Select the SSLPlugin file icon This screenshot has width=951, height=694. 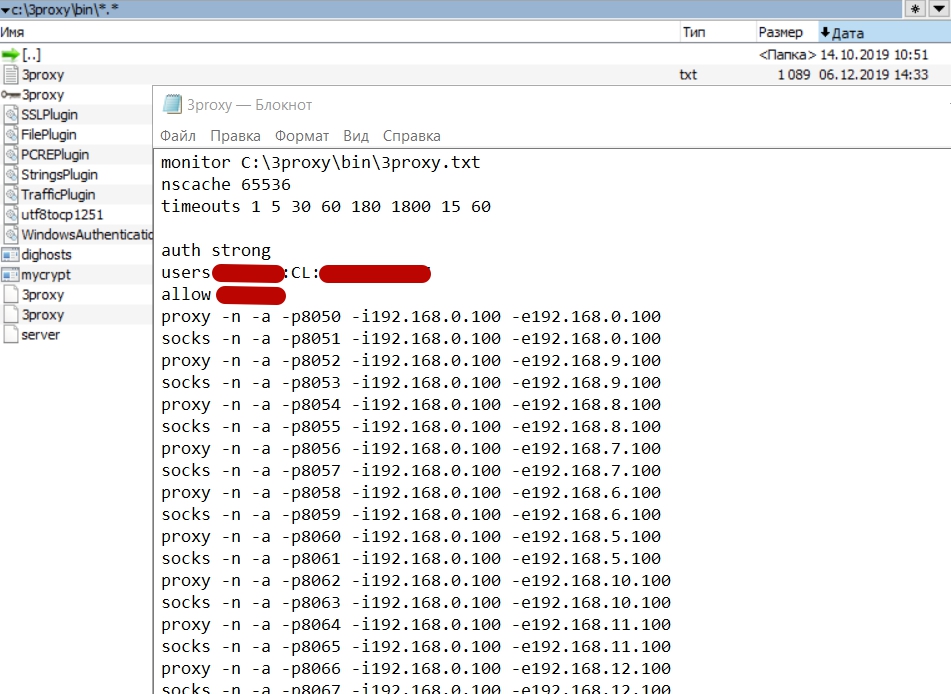11,115
